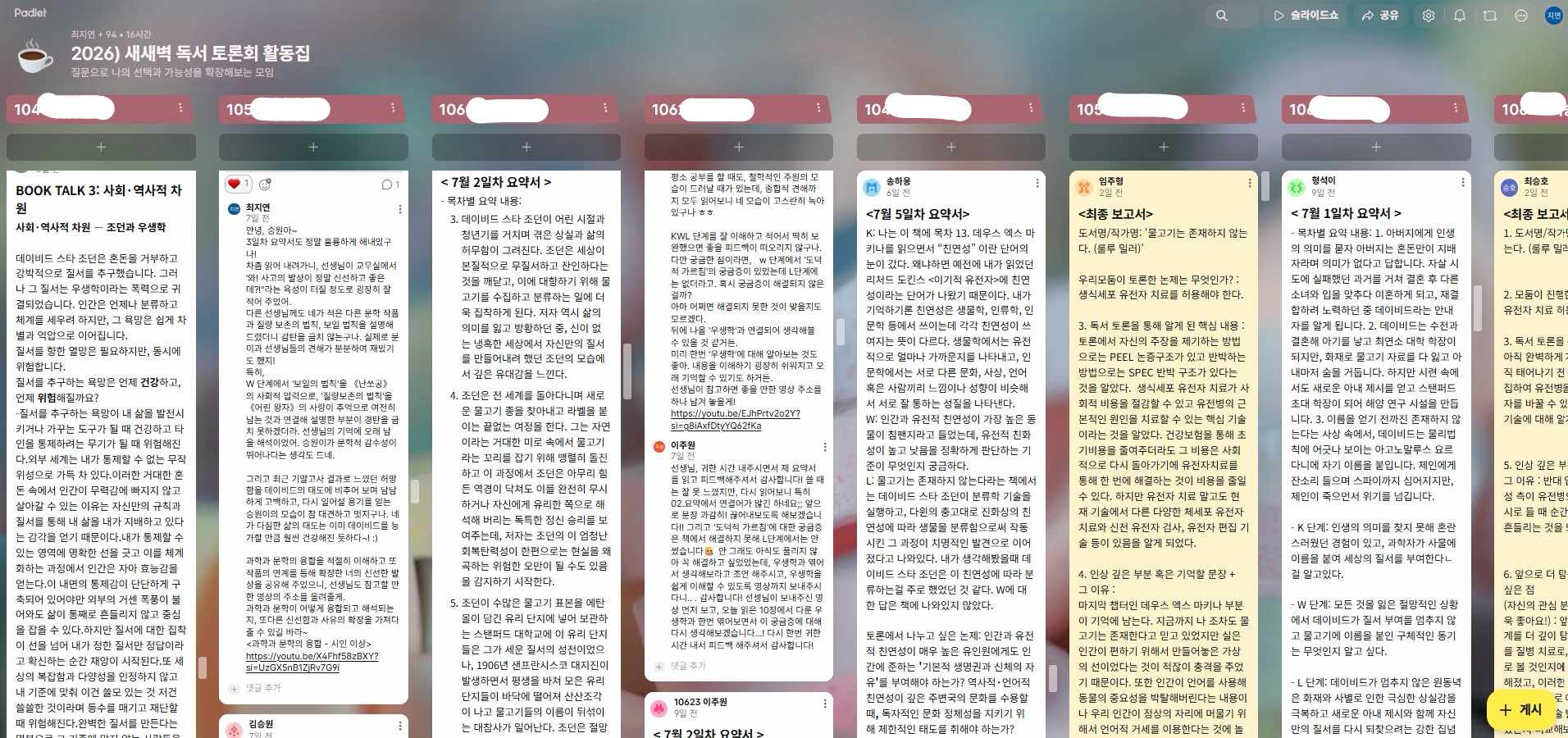
Task: Open three-dot menu on 이주원's comment
Action: click(825, 447)
